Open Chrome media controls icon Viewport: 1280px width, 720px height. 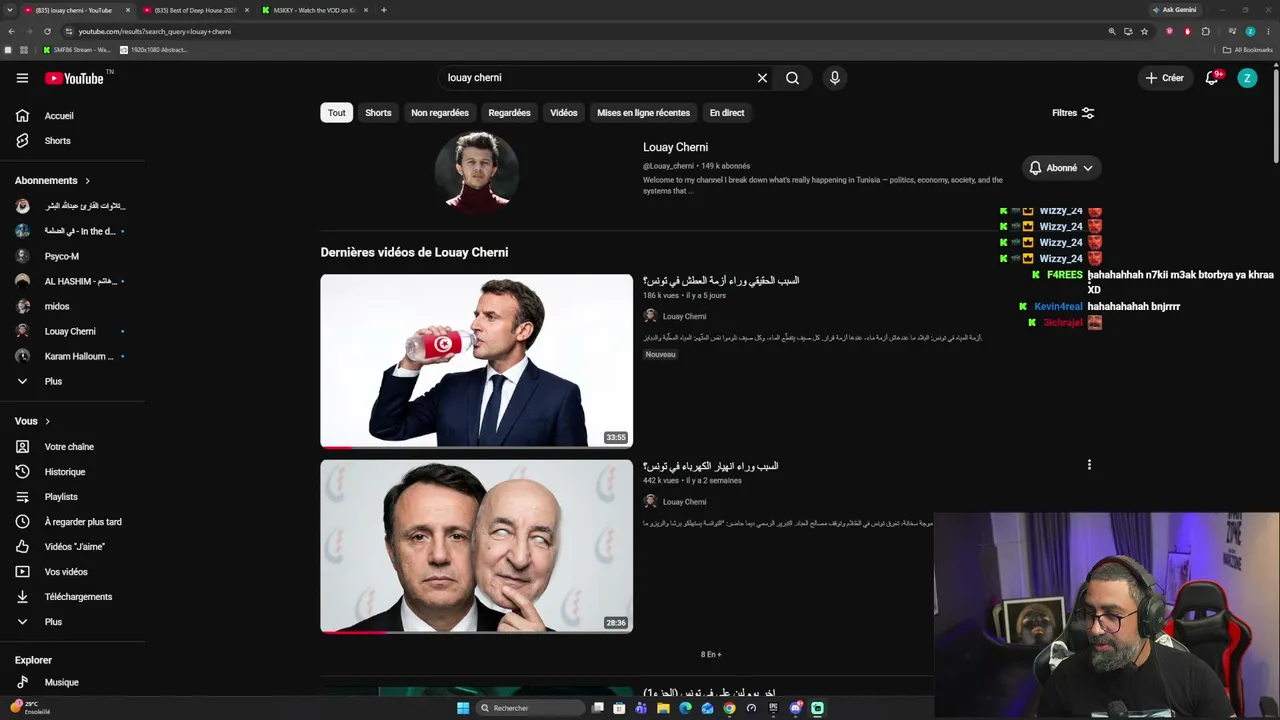click(1232, 31)
